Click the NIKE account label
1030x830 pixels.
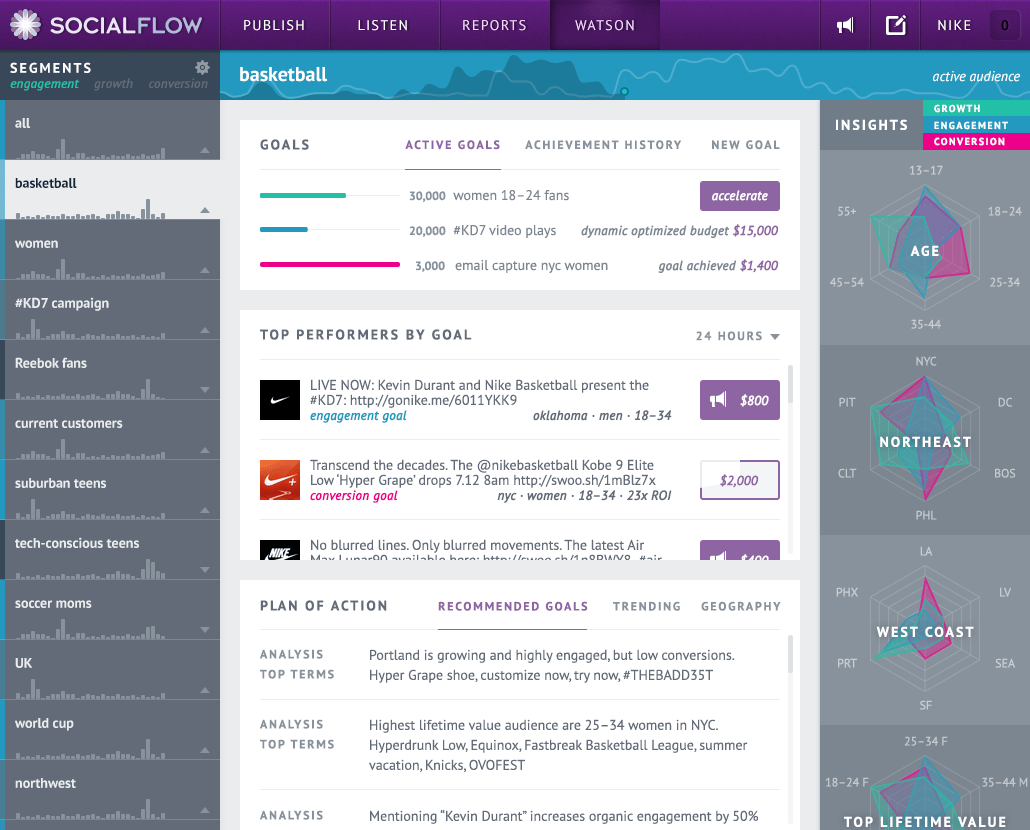point(954,26)
